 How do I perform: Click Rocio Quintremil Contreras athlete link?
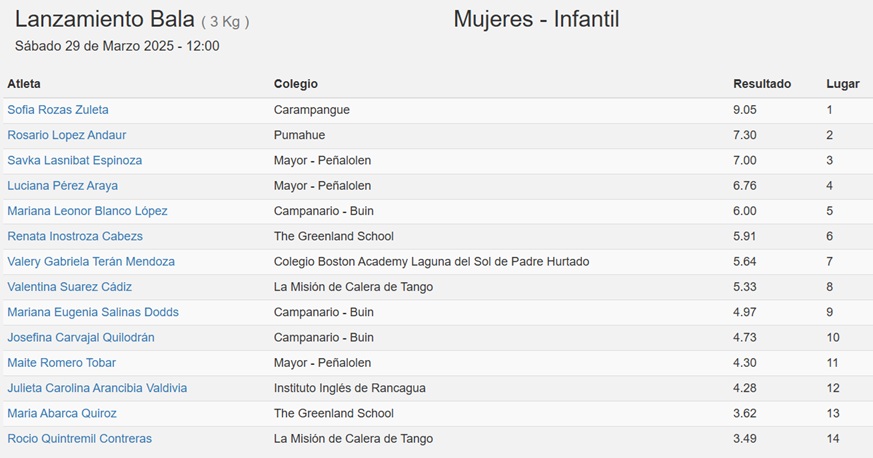(x=80, y=439)
